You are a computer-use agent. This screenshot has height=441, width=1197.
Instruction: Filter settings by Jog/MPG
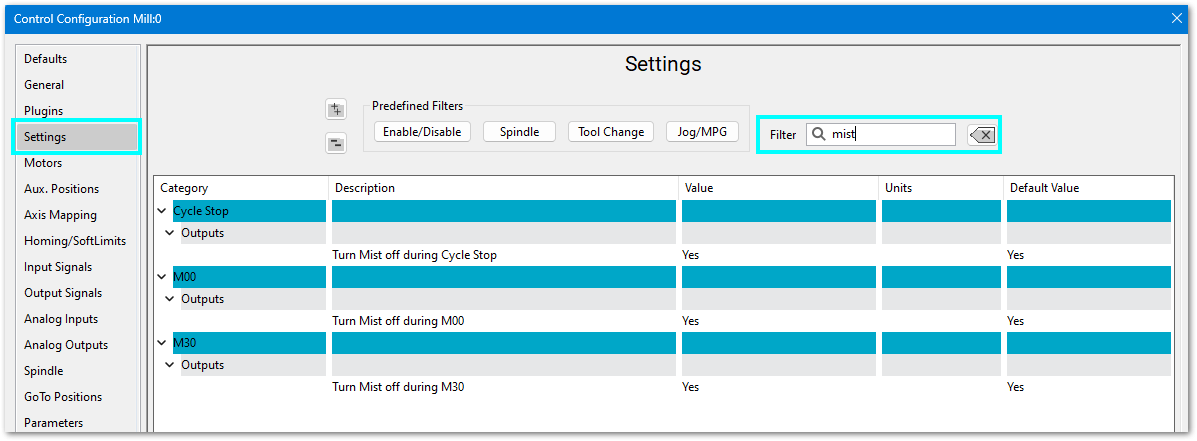coord(702,132)
